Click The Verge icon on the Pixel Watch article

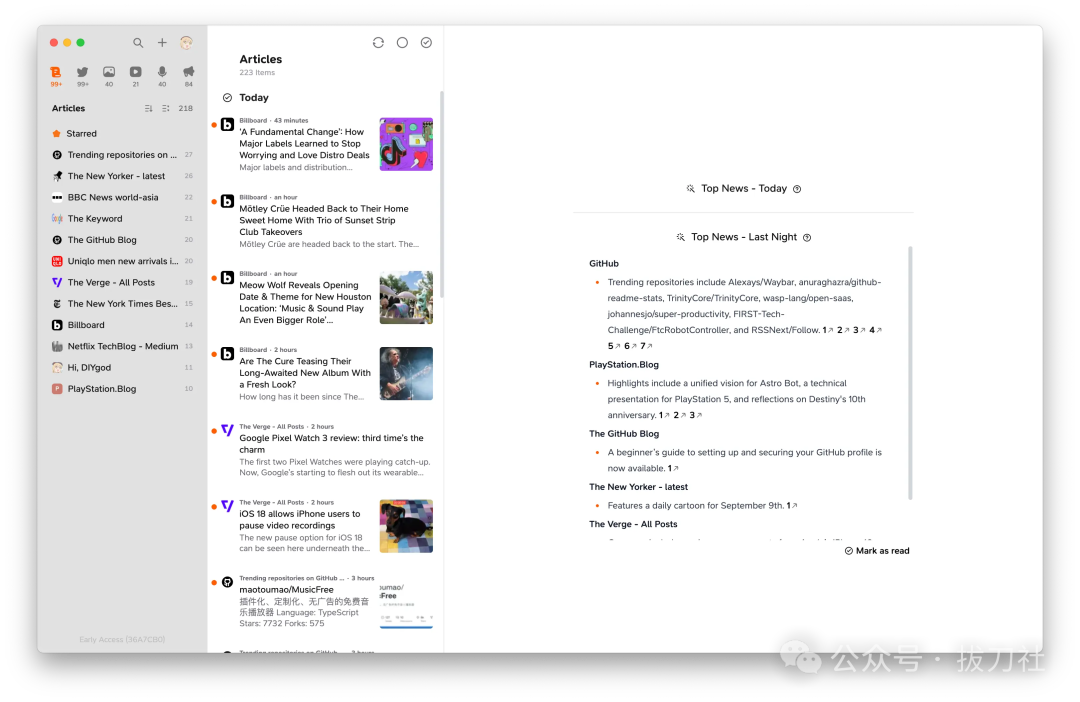coord(227,430)
